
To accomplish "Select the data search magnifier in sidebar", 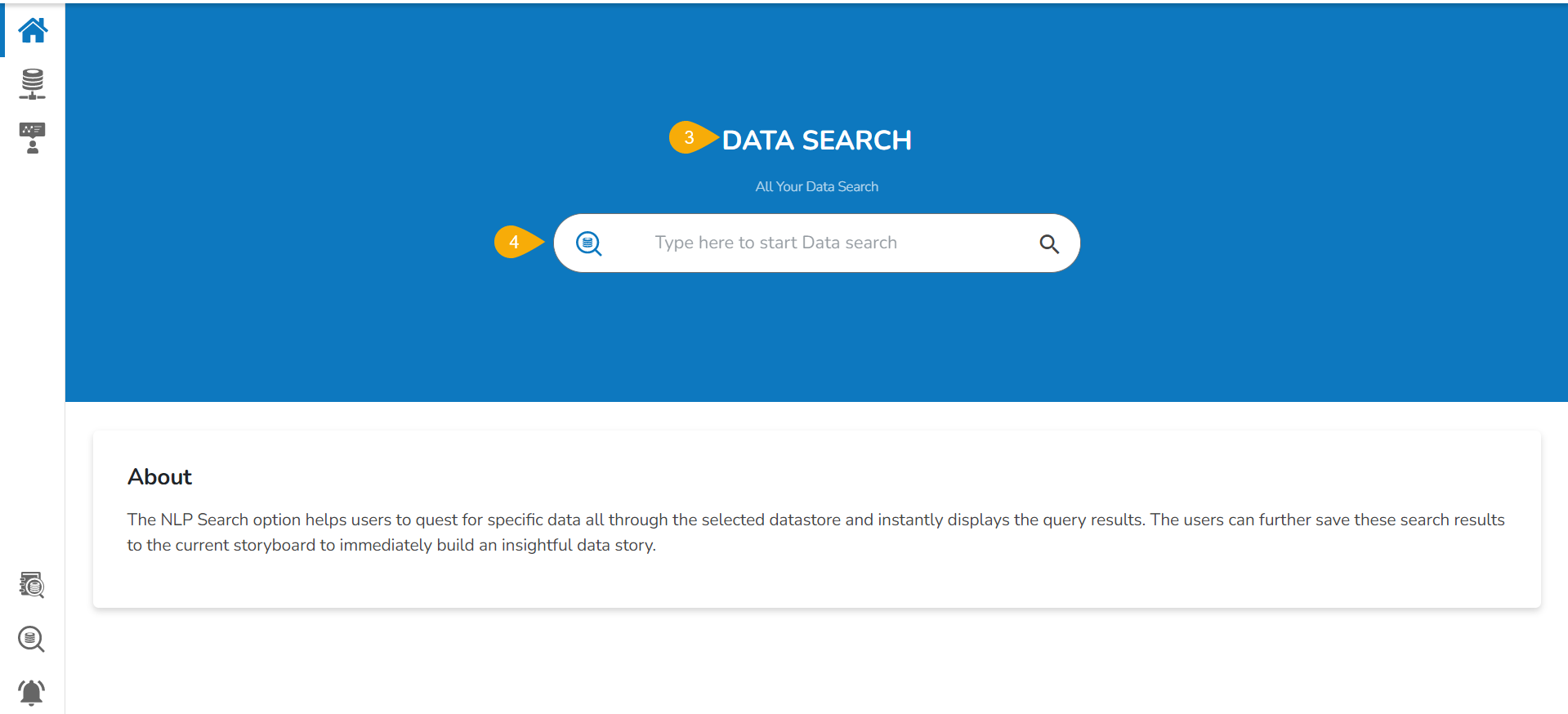I will click(31, 639).
